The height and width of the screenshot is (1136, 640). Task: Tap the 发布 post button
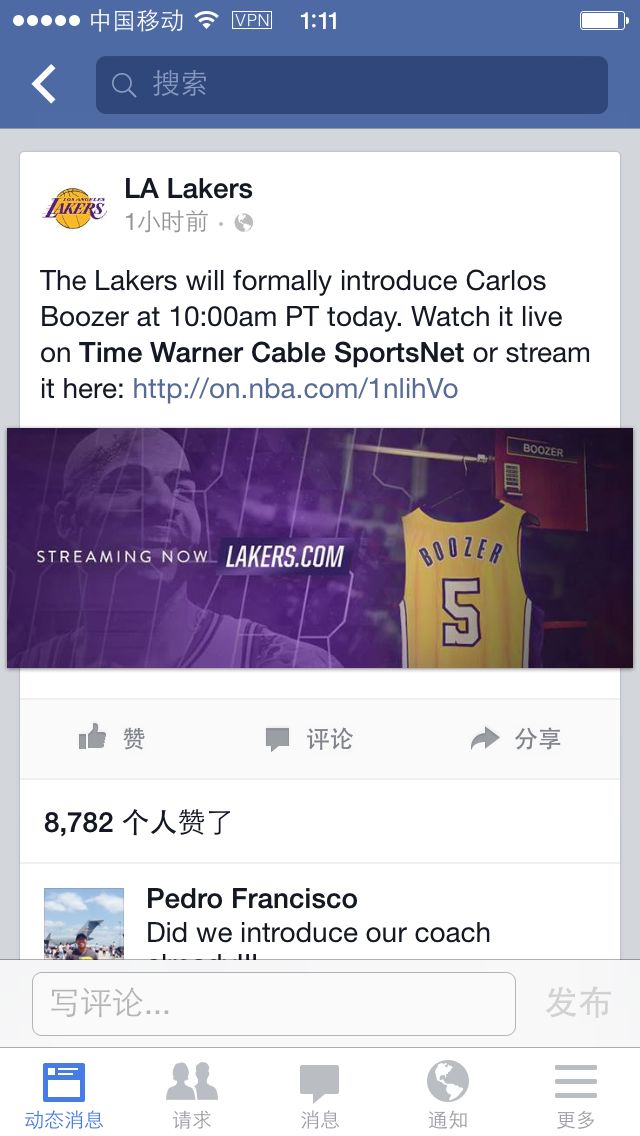[x=578, y=1003]
